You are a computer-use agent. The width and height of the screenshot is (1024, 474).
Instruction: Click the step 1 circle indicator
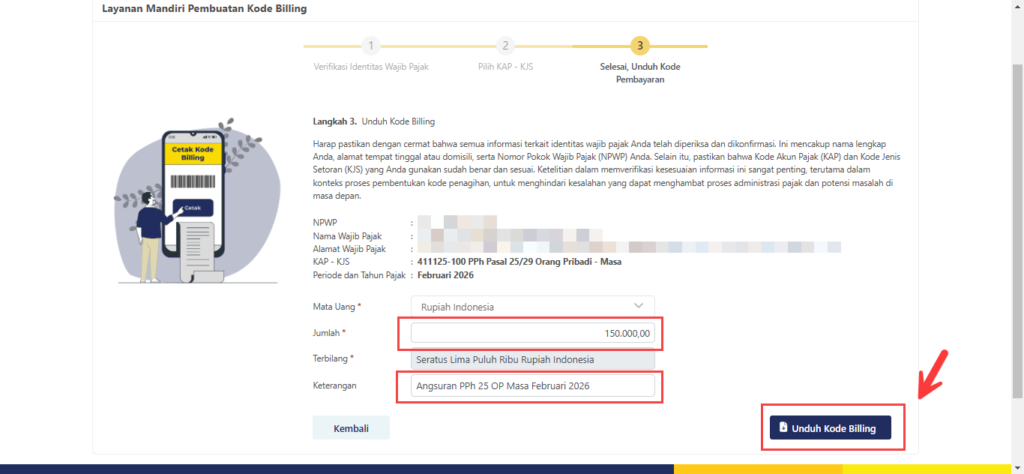click(371, 46)
